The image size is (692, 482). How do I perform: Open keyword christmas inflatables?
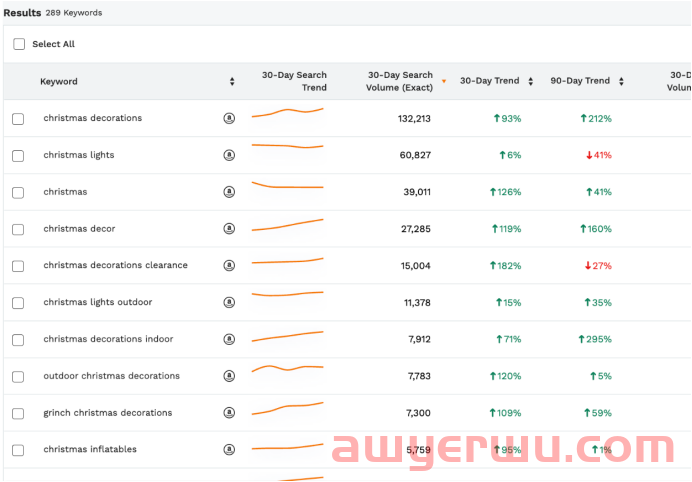pyautogui.click(x=90, y=449)
